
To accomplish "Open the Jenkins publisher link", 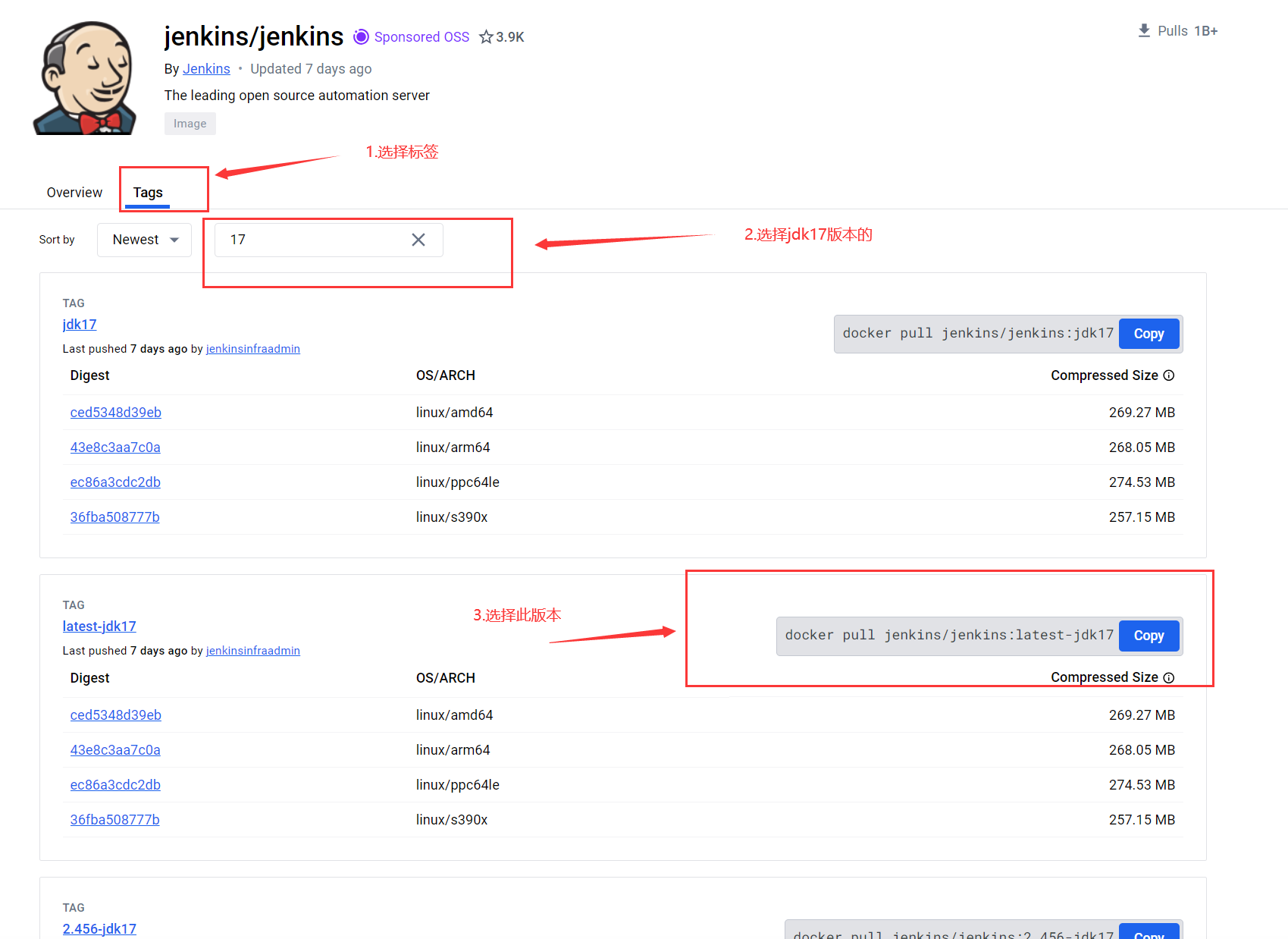I will click(x=206, y=69).
